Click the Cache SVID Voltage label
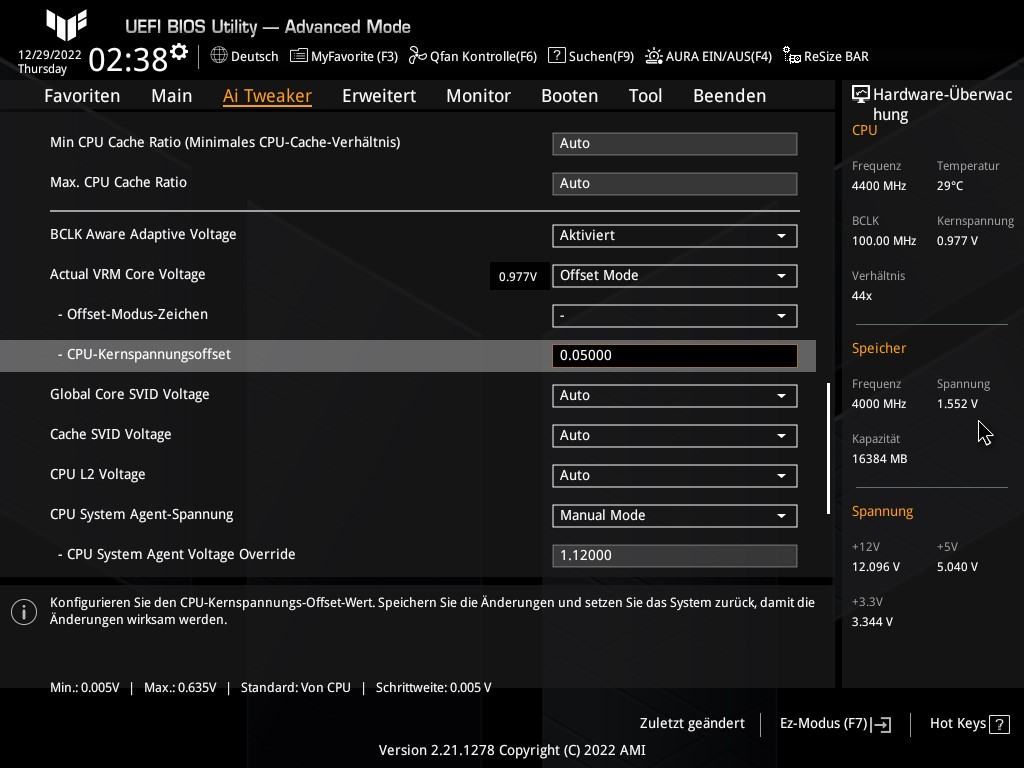 pyautogui.click(x=110, y=434)
